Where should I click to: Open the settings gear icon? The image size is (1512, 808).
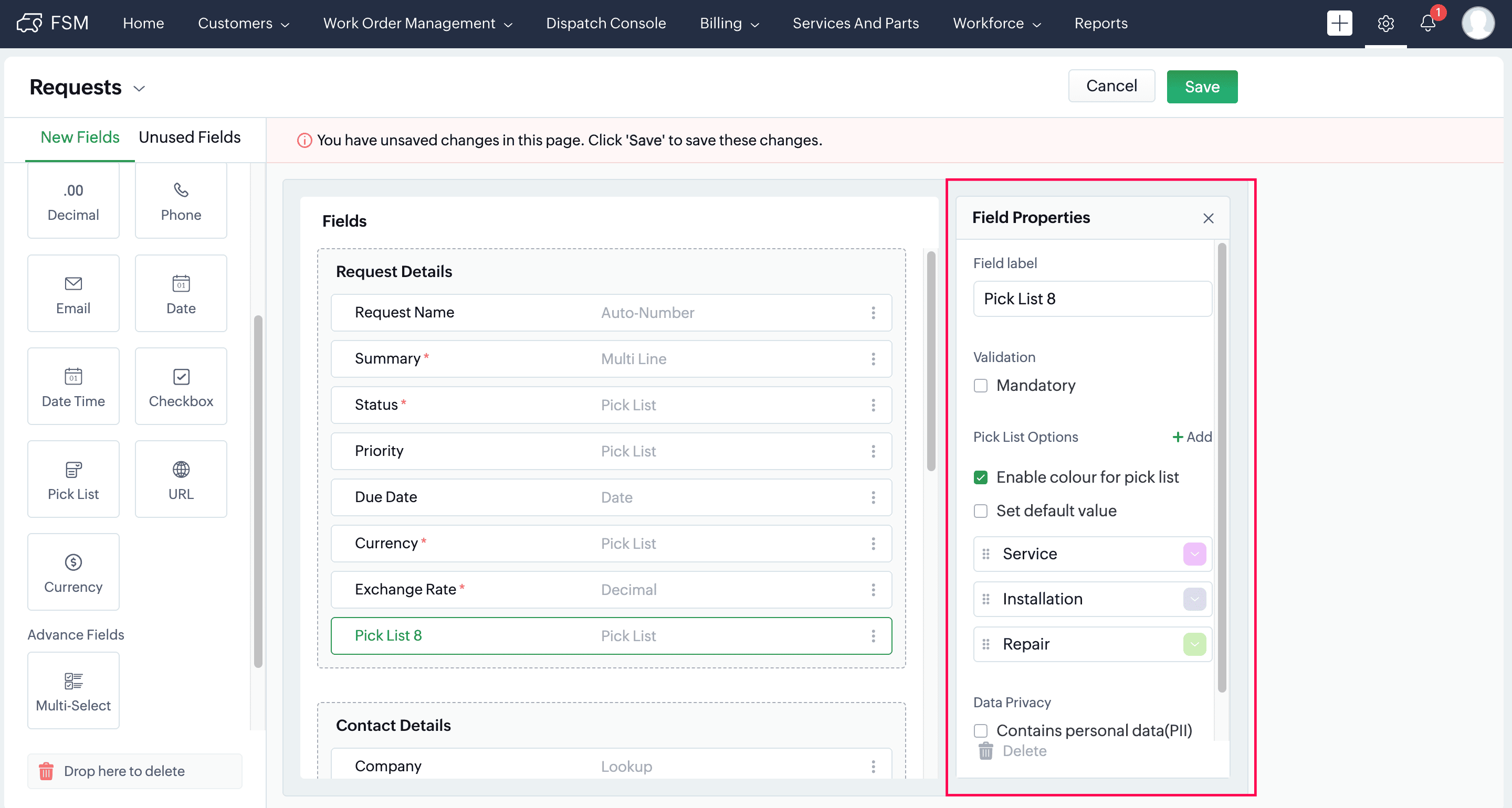pos(1385,24)
